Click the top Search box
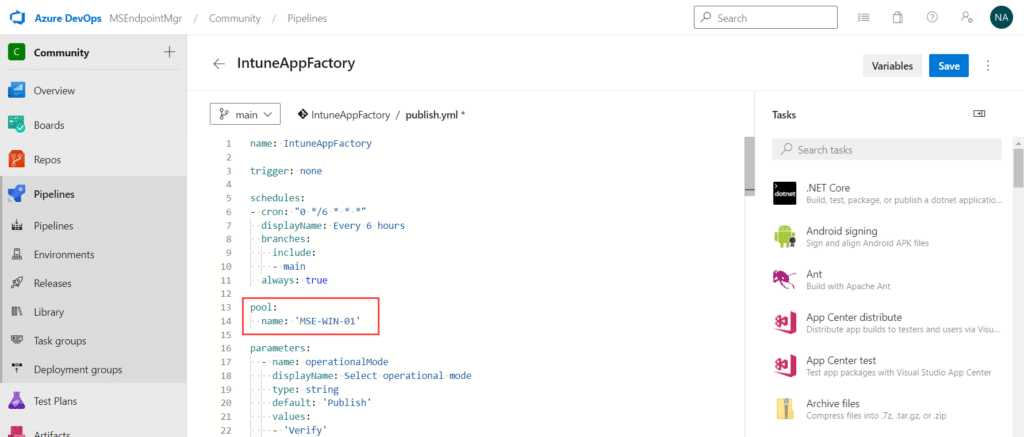 (x=765, y=18)
